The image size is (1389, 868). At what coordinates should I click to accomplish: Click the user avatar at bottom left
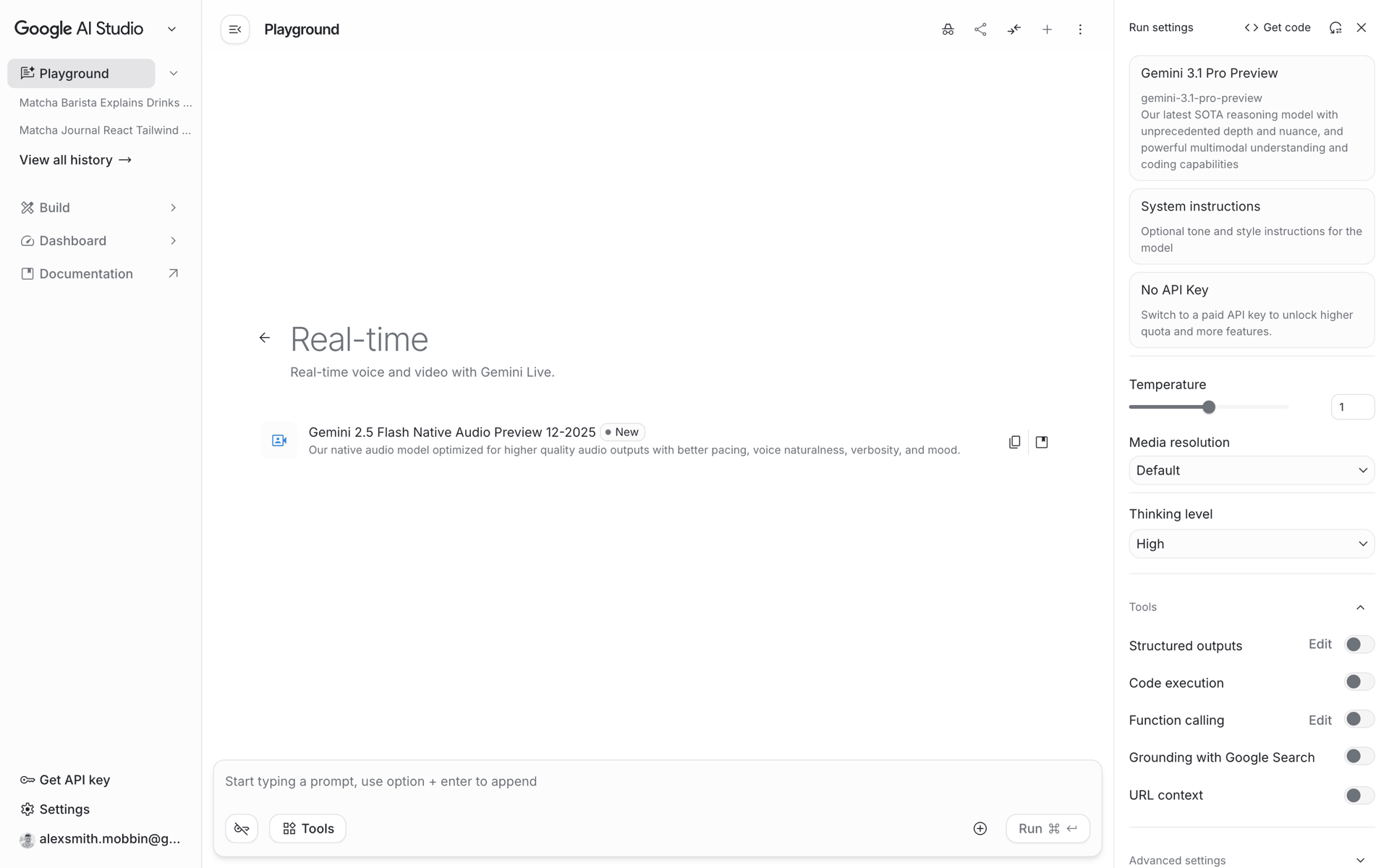(x=27, y=840)
